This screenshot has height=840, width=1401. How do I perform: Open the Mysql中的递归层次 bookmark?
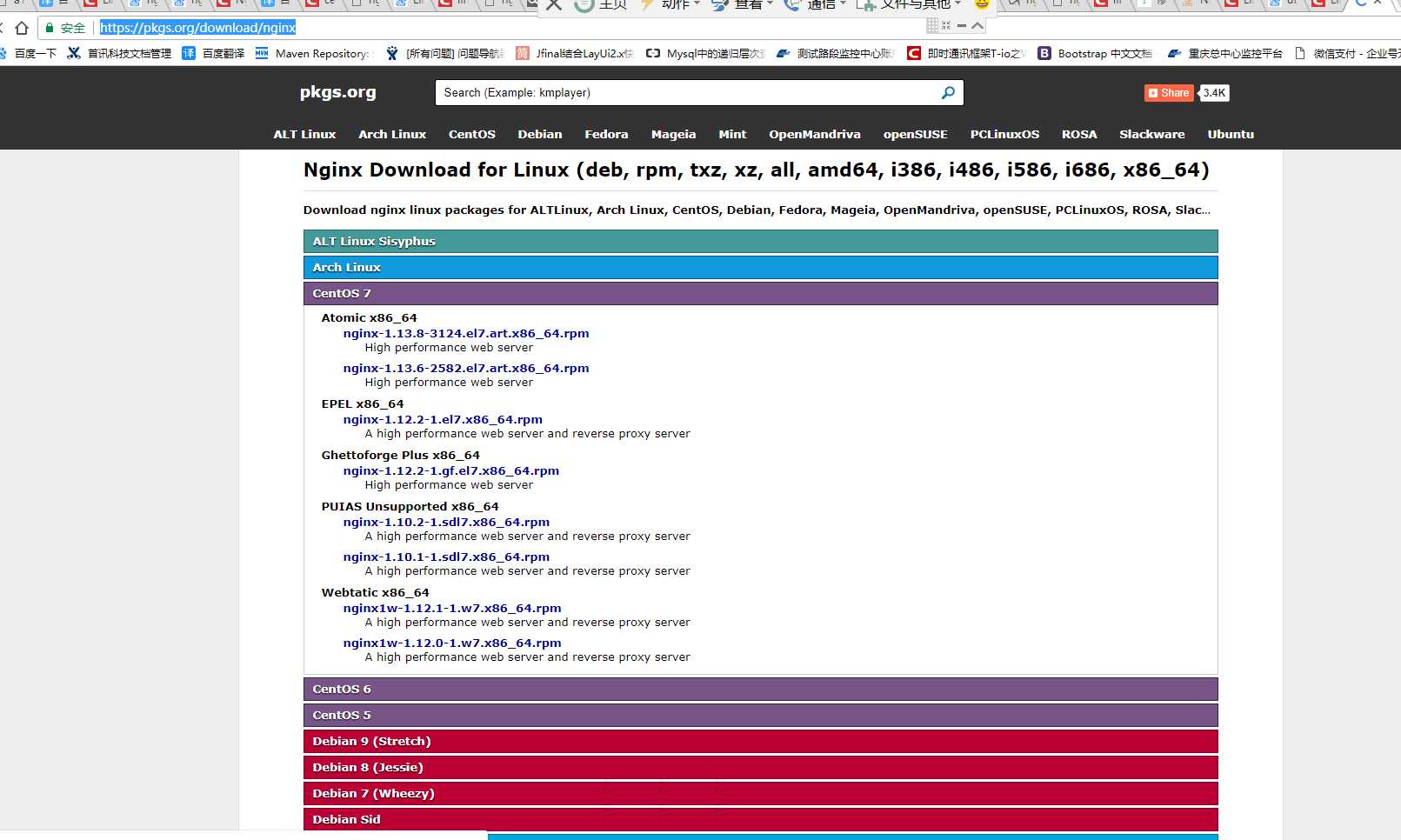(705, 53)
